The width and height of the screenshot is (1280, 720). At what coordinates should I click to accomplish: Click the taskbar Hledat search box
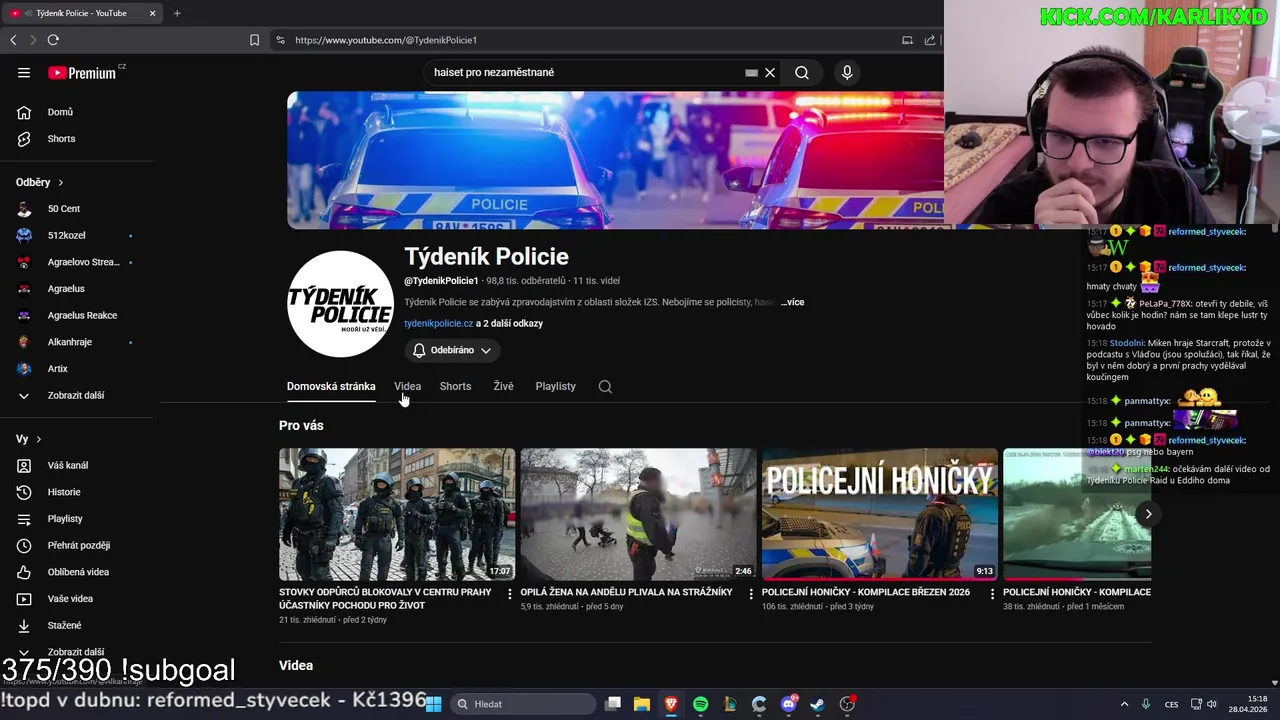point(523,704)
